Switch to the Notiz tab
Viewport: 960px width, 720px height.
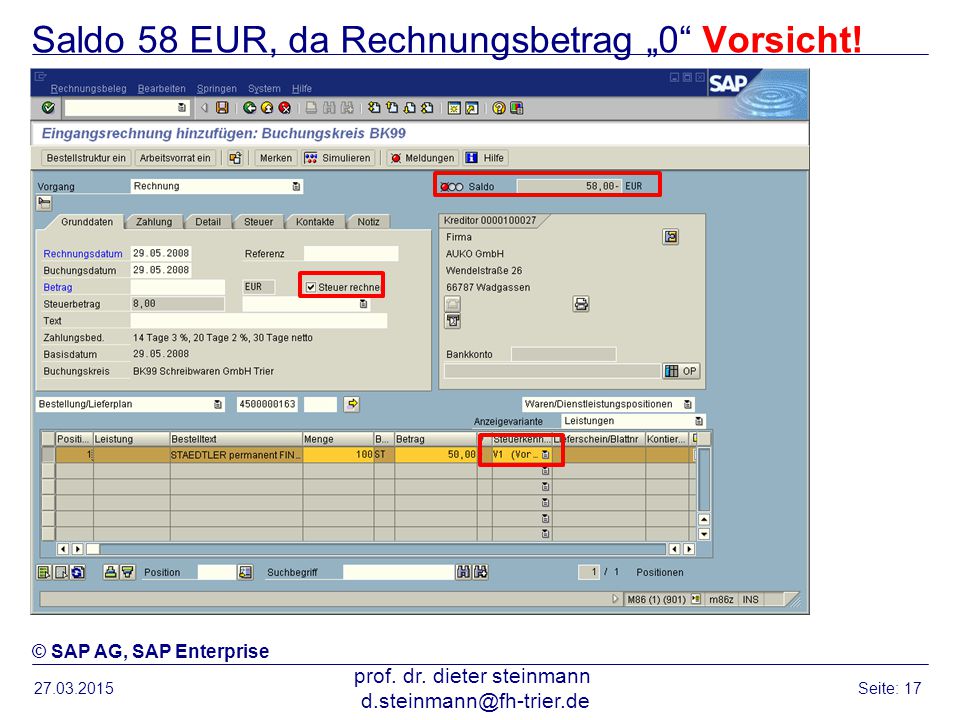369,222
